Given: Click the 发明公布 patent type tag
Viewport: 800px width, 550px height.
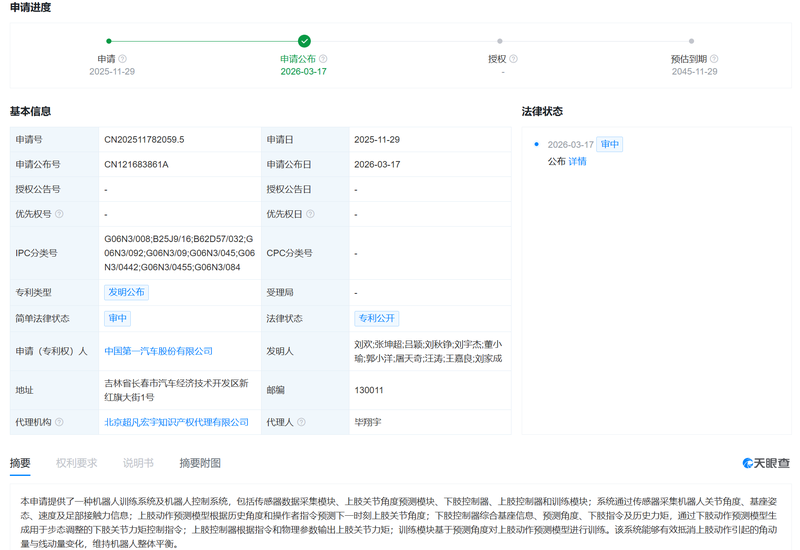Looking at the screenshot, I should [127, 292].
